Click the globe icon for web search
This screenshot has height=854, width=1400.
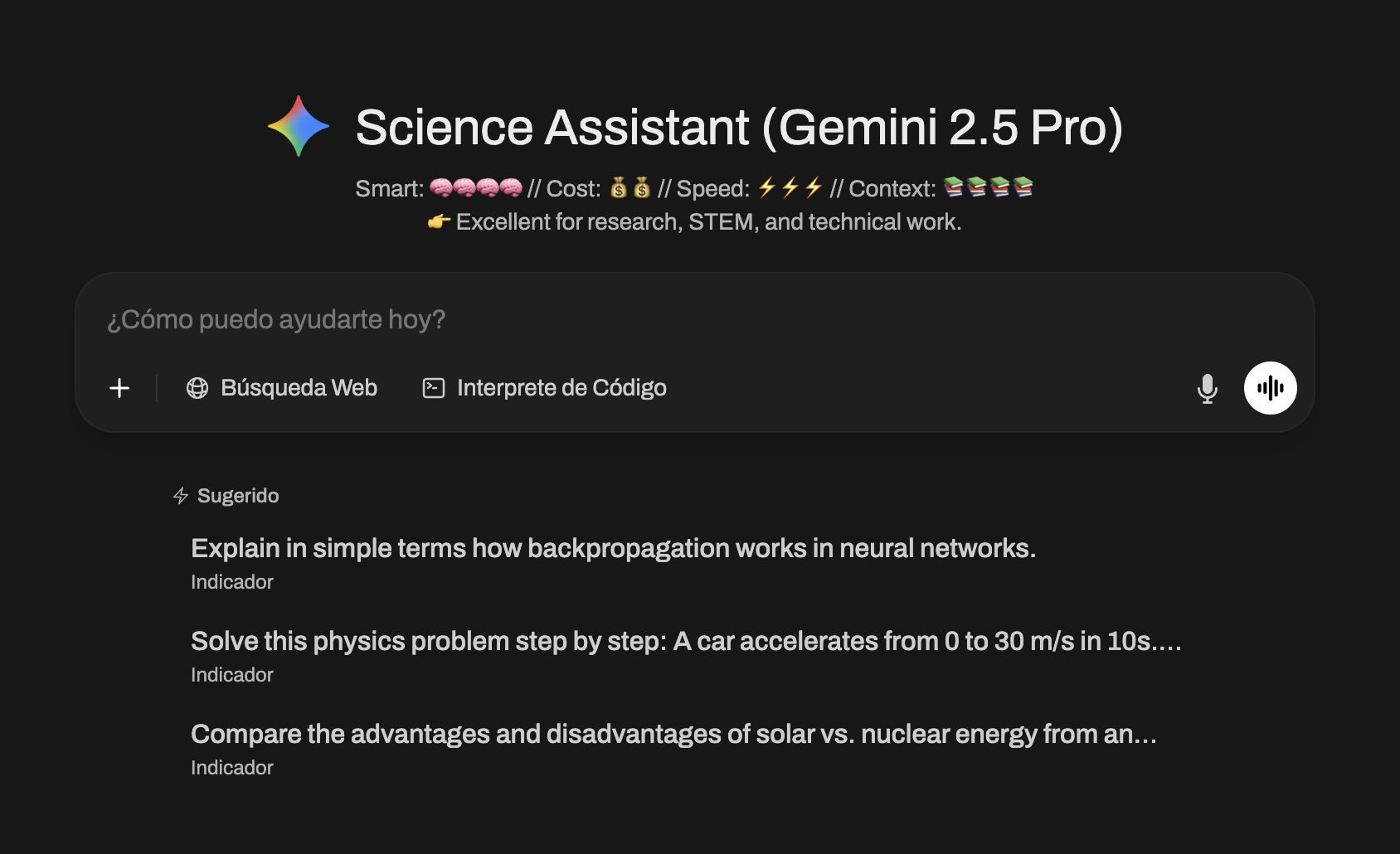[x=197, y=388]
